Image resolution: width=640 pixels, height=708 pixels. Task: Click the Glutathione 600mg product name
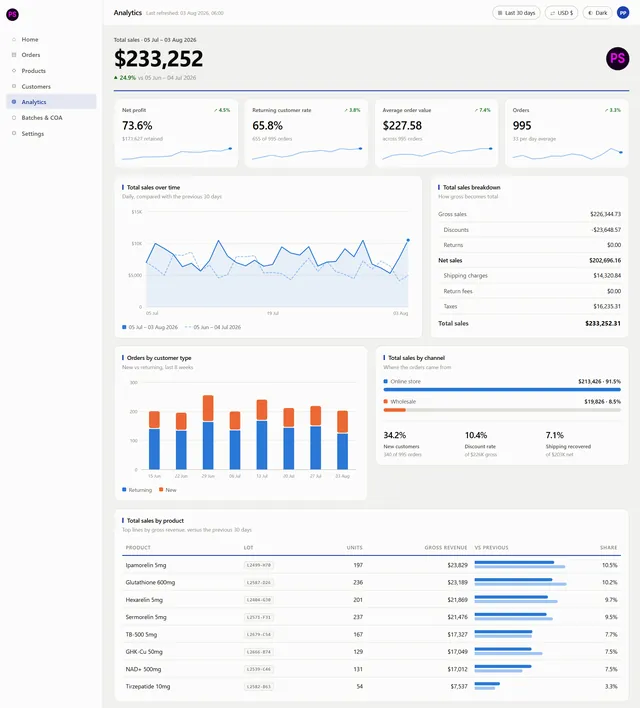(x=150, y=582)
